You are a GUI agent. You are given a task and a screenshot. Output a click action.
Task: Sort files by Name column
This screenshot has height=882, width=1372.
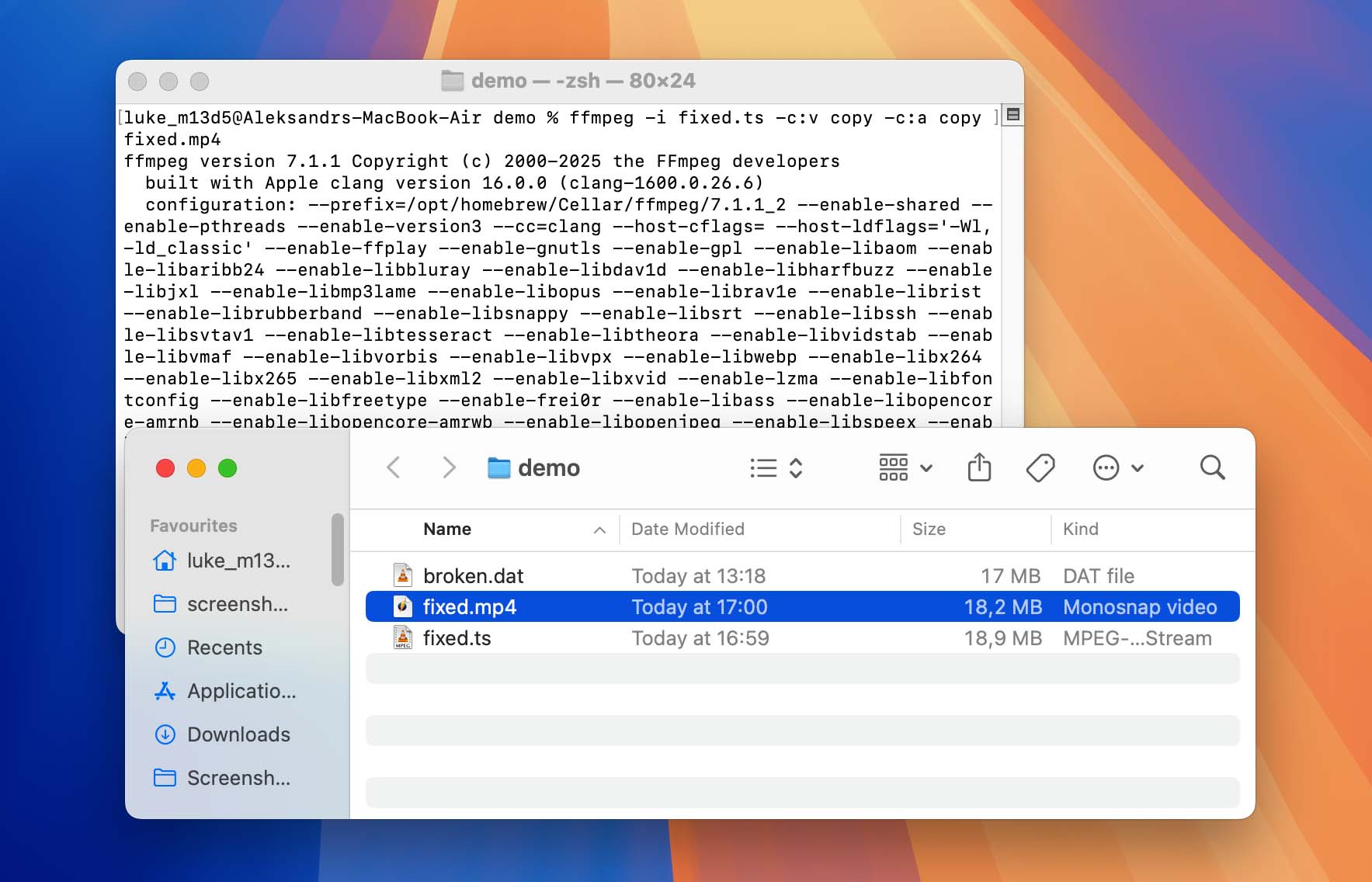[447, 529]
